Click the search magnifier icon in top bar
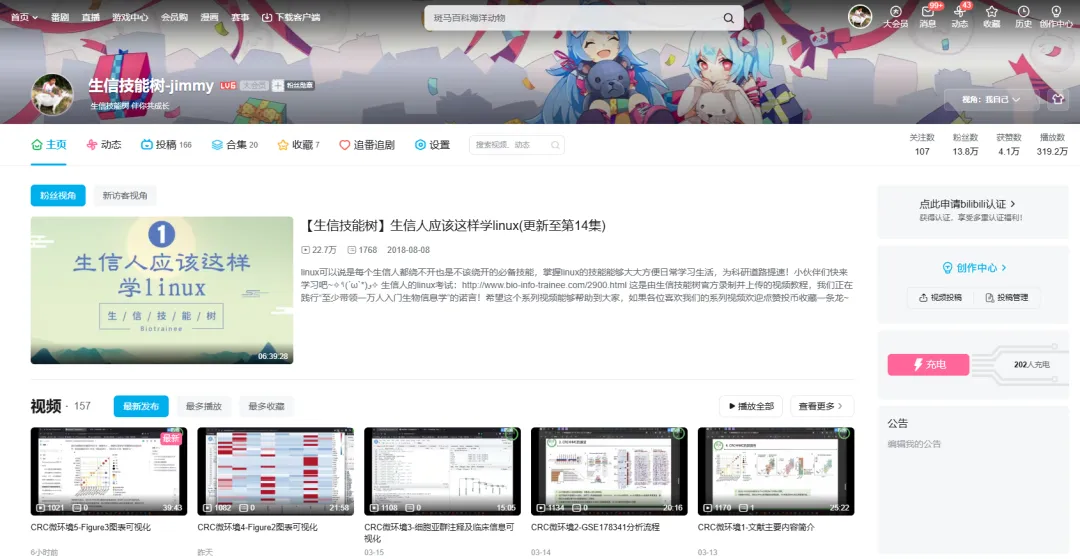This screenshot has width=1080, height=559. tap(728, 18)
